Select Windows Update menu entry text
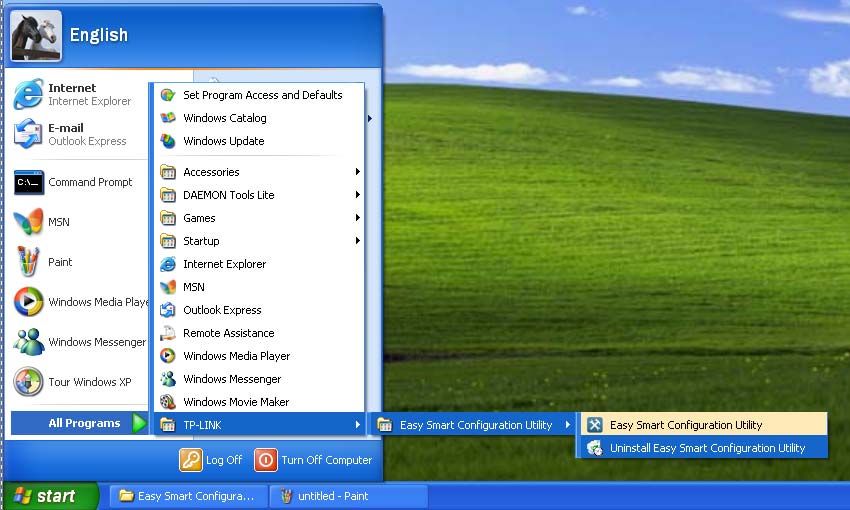The image size is (850, 510). [223, 141]
